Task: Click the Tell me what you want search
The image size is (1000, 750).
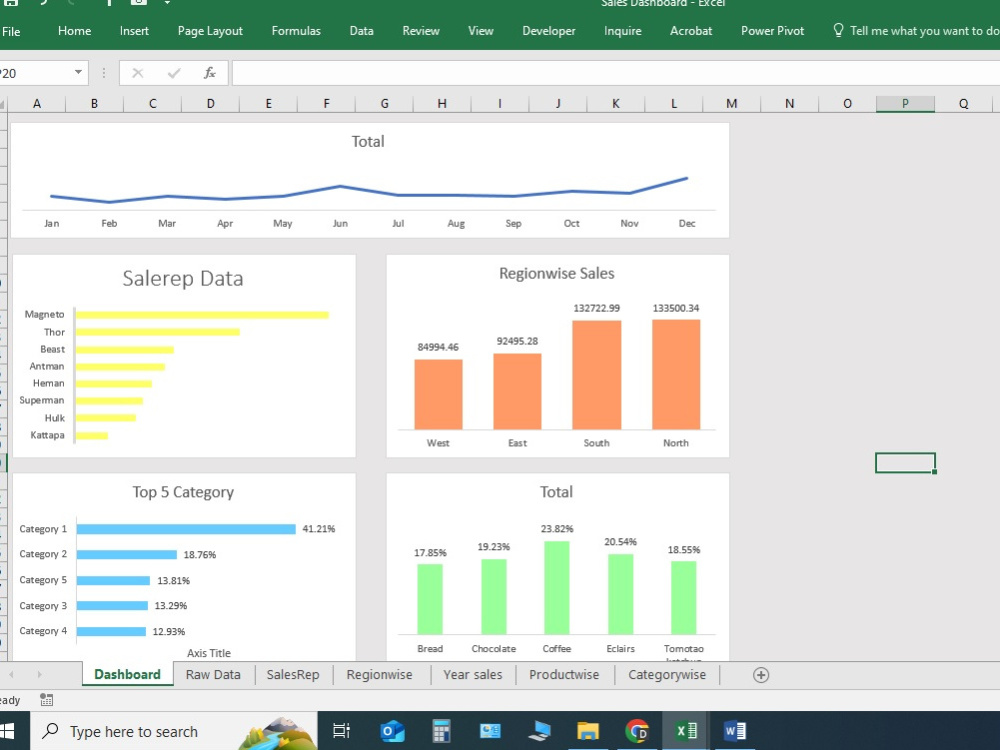Action: 916,31
